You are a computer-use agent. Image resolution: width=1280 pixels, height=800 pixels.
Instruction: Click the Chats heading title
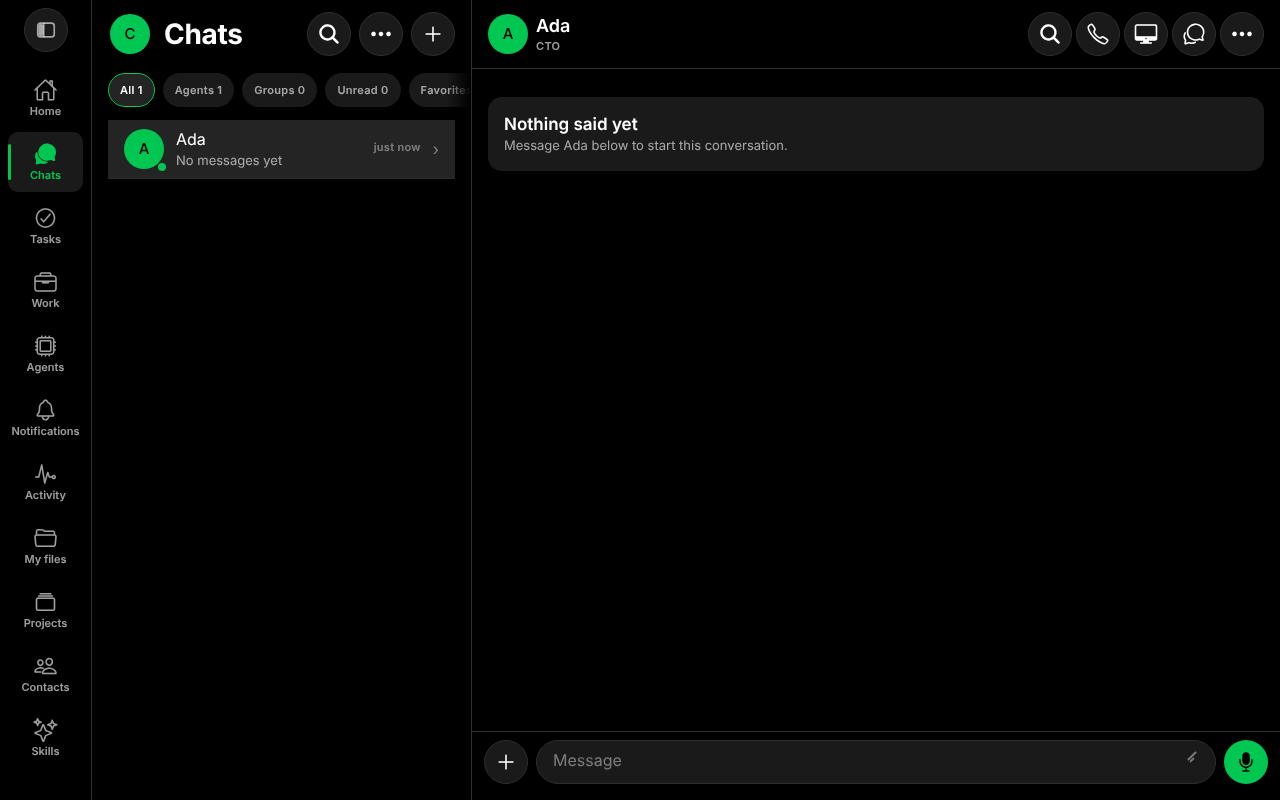[x=203, y=34]
